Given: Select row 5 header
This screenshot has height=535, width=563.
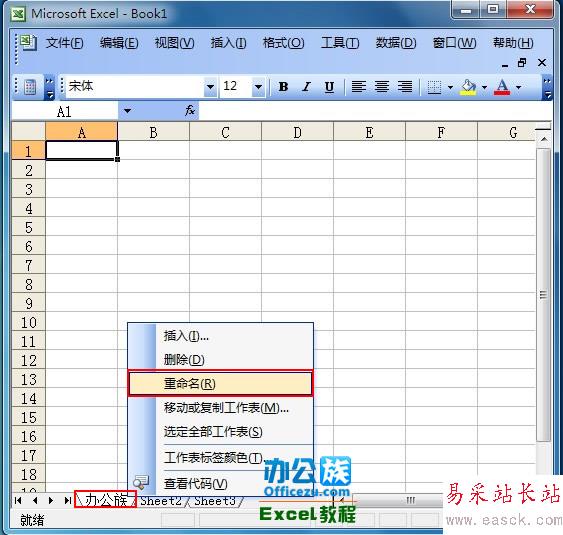Looking at the screenshot, I should (29, 227).
